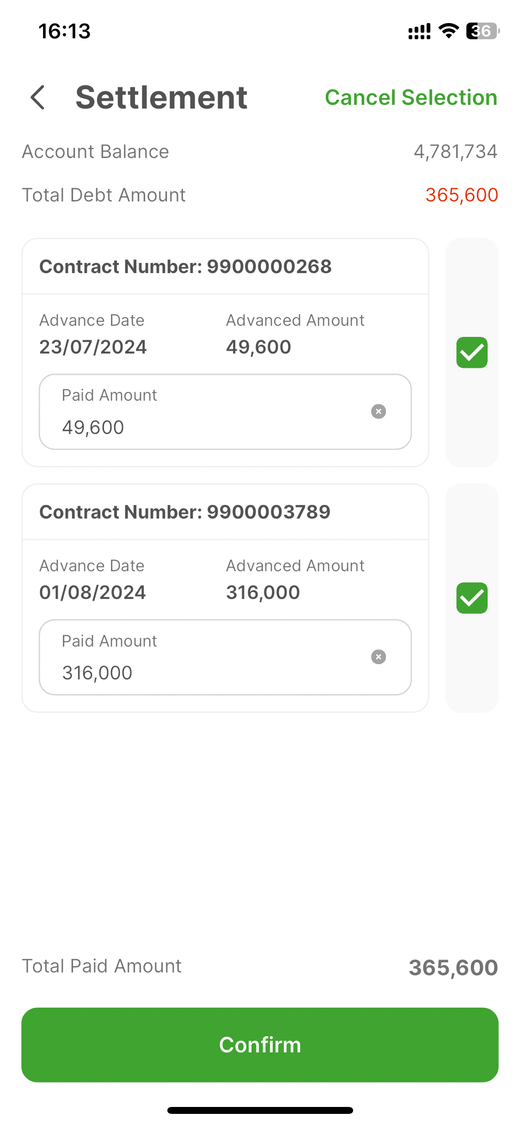Tap the home indicator bar
Screen dimensions: 520x1125
tap(260, 1110)
